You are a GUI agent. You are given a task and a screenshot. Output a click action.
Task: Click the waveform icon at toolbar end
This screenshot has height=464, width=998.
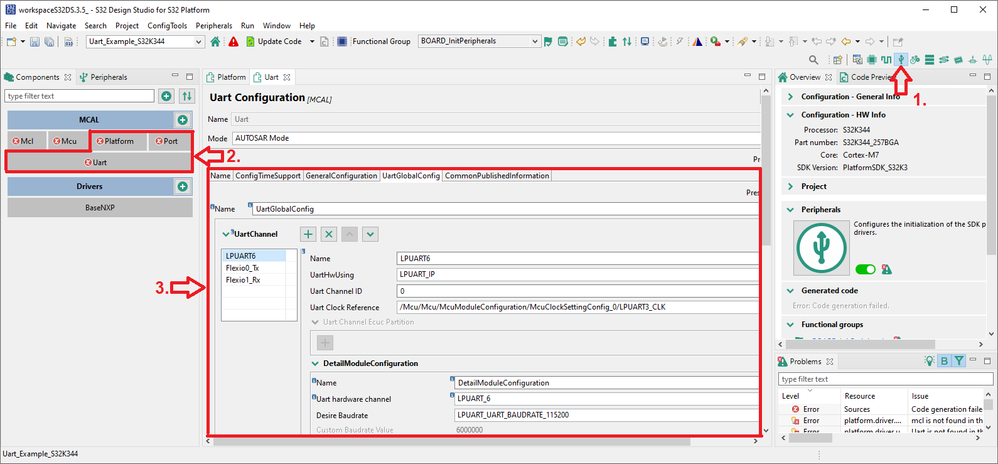pyautogui.click(x=988, y=60)
